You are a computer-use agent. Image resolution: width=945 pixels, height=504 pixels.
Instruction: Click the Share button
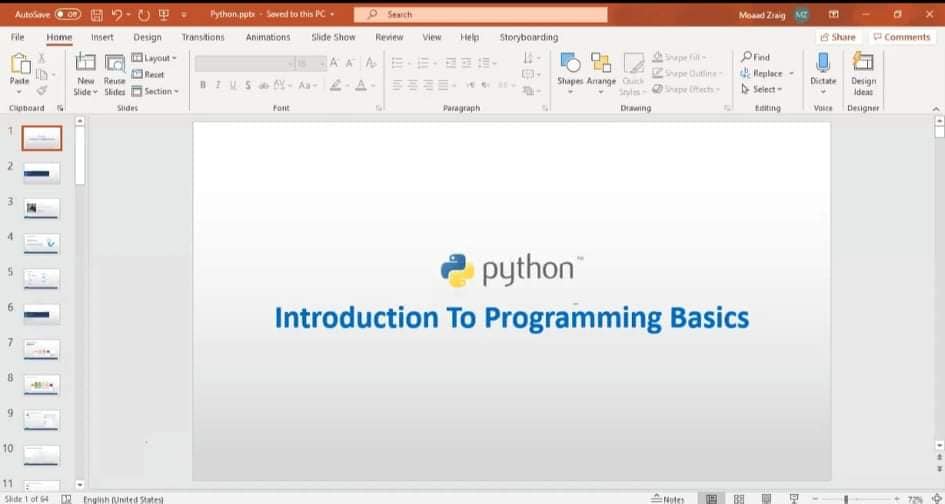click(837, 37)
